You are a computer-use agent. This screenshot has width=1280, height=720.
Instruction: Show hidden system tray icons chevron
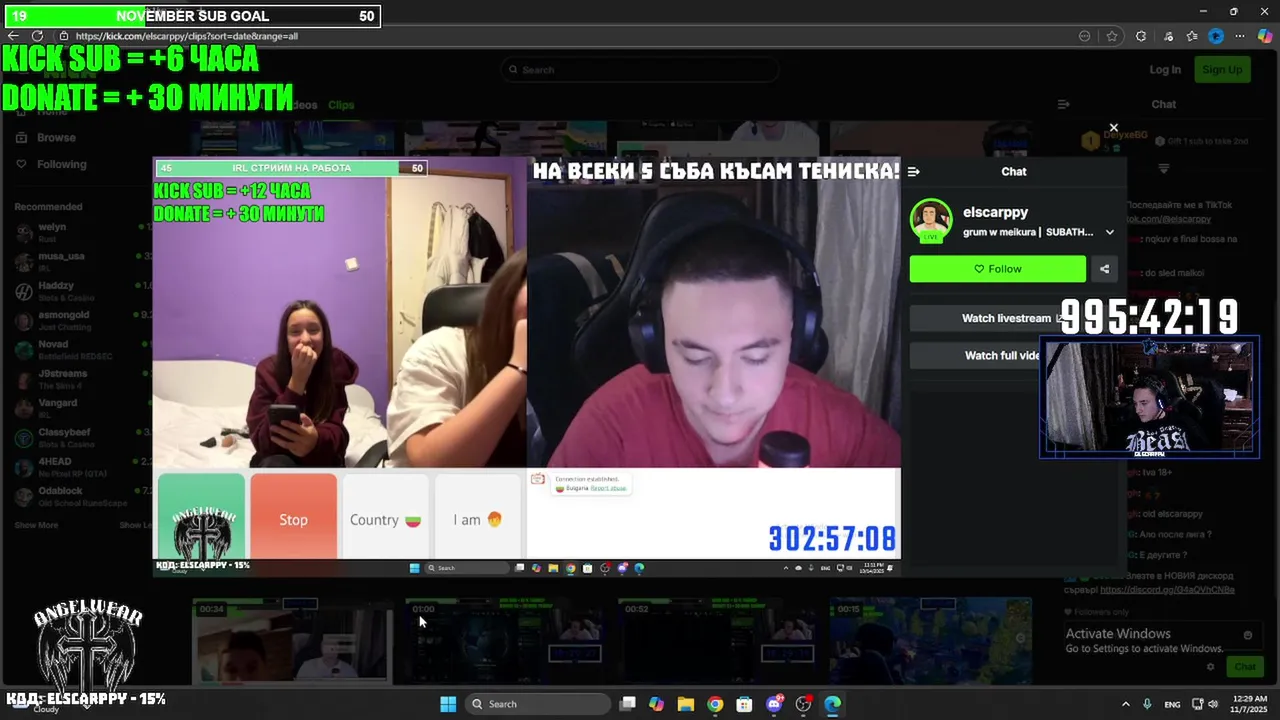(1125, 704)
